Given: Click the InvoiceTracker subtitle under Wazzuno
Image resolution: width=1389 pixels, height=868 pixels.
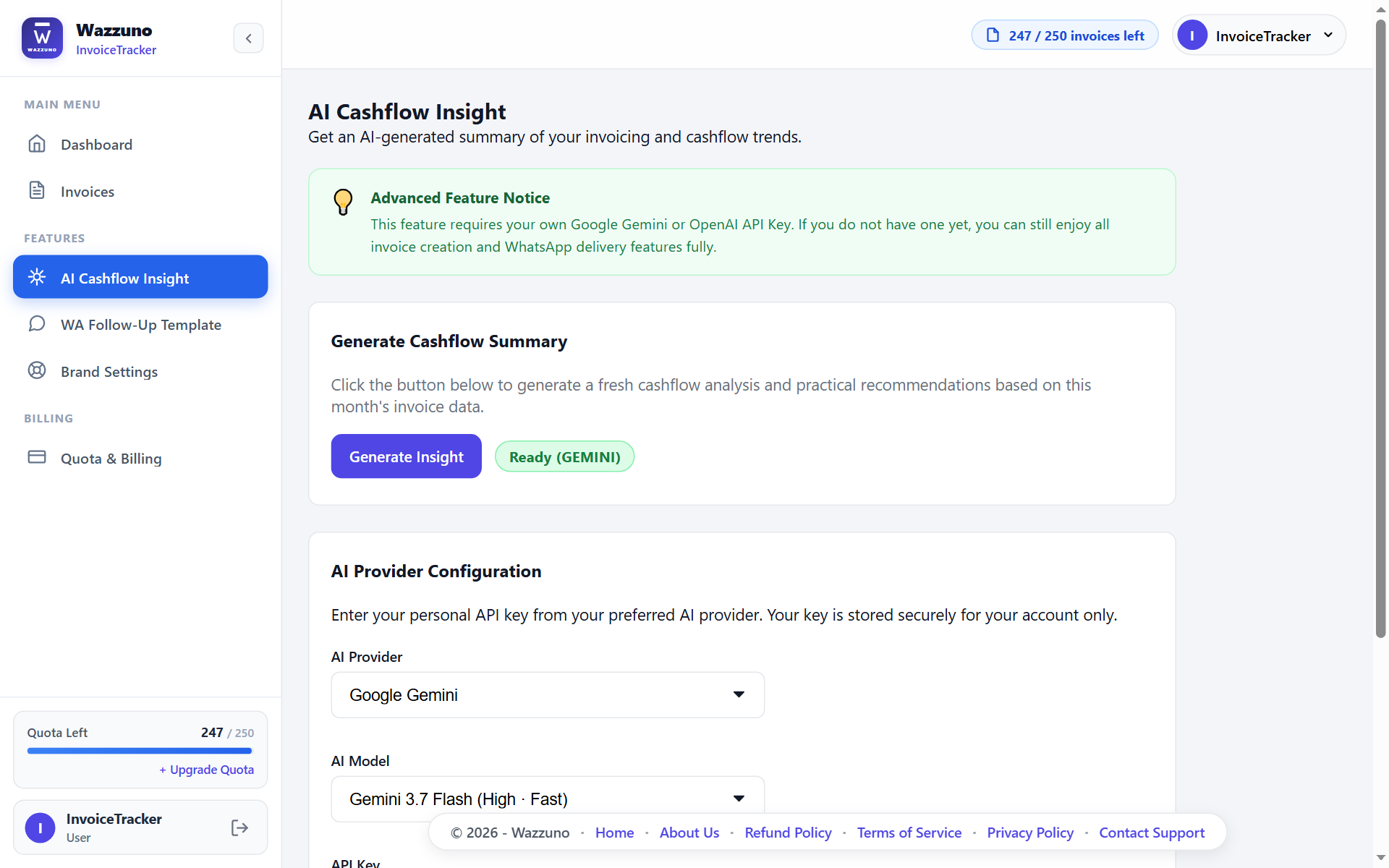Looking at the screenshot, I should pos(116,50).
